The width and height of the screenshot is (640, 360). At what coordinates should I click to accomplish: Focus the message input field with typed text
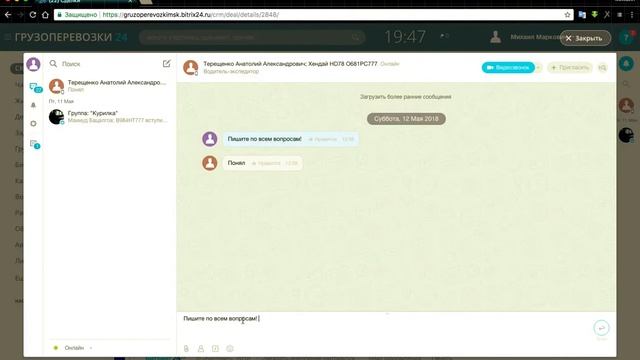[384, 327]
